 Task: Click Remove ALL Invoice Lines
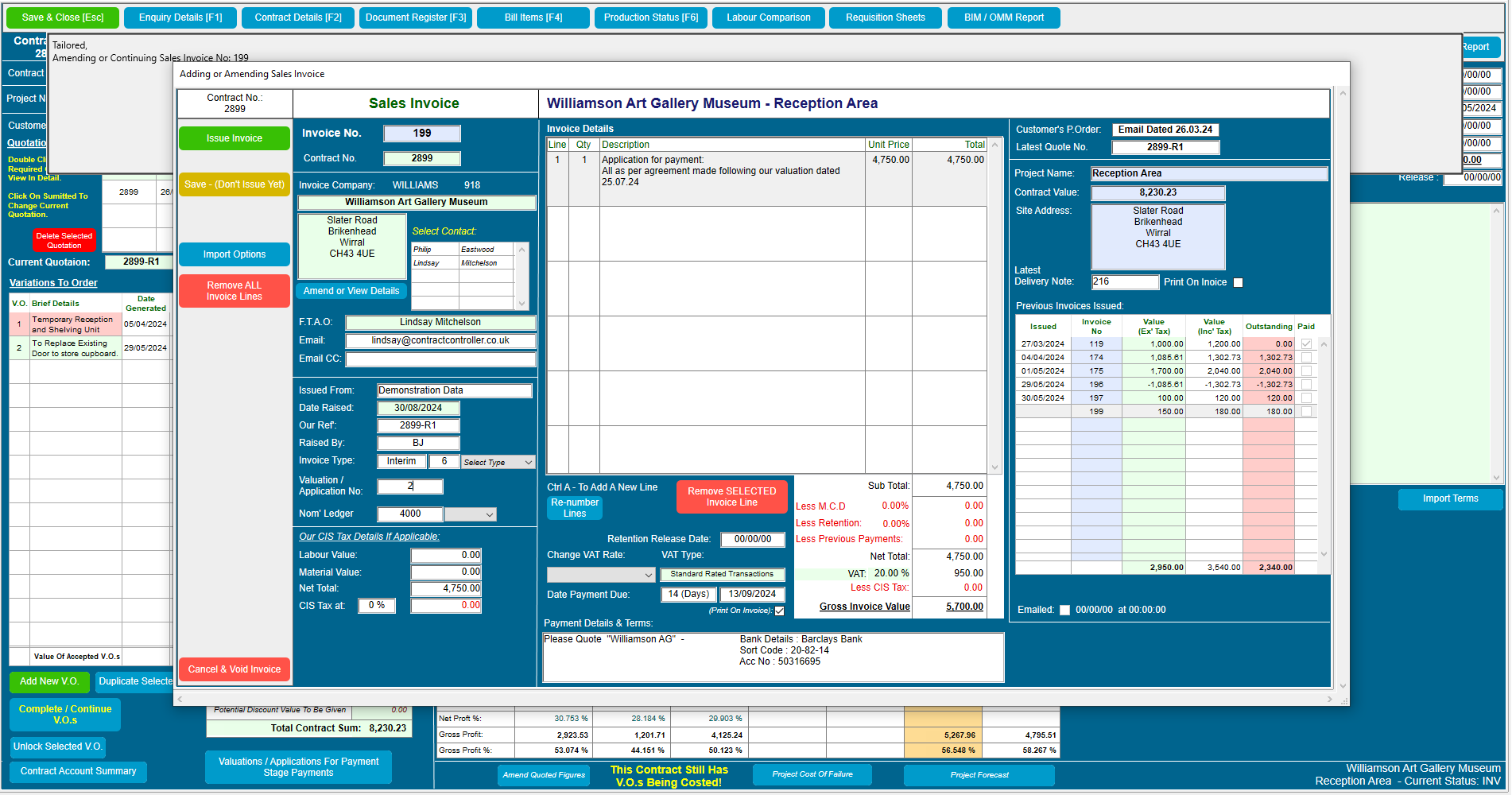(234, 290)
